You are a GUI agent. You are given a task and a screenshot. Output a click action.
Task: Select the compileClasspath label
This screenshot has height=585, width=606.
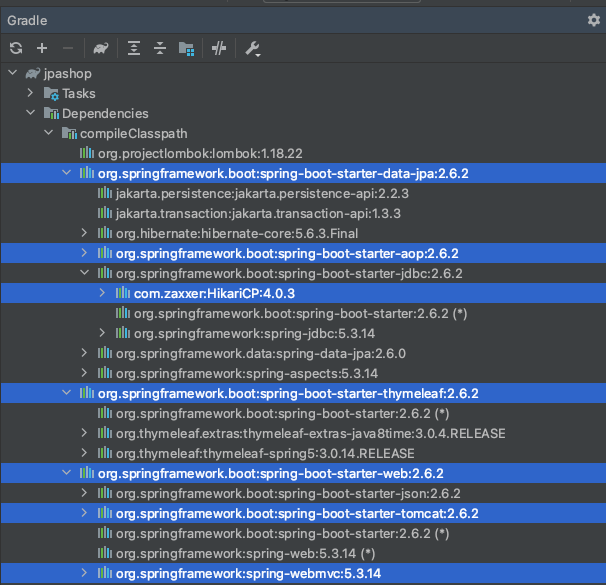(x=134, y=134)
